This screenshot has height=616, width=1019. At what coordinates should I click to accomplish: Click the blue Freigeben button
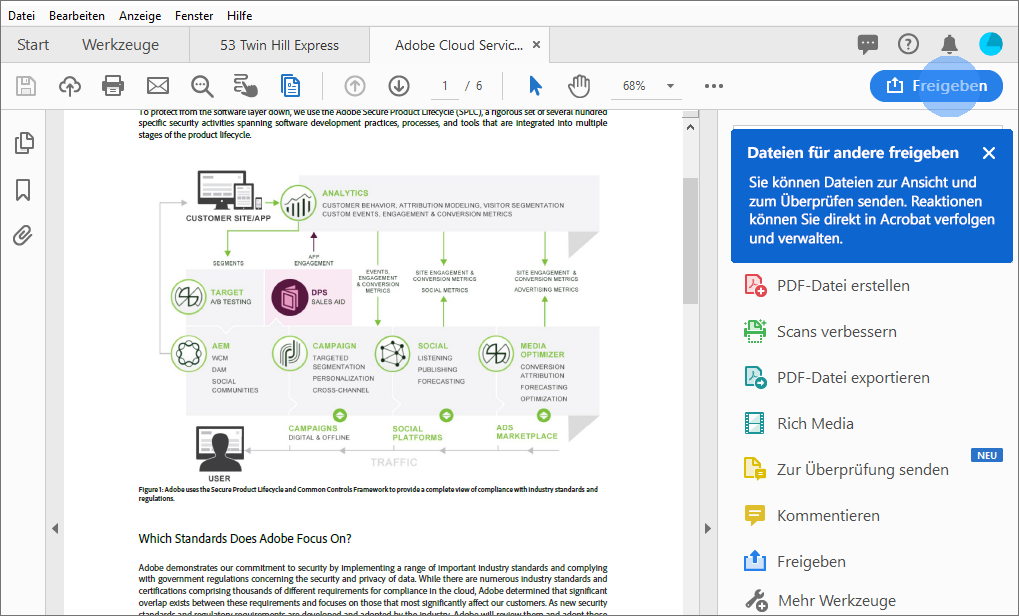(x=936, y=86)
